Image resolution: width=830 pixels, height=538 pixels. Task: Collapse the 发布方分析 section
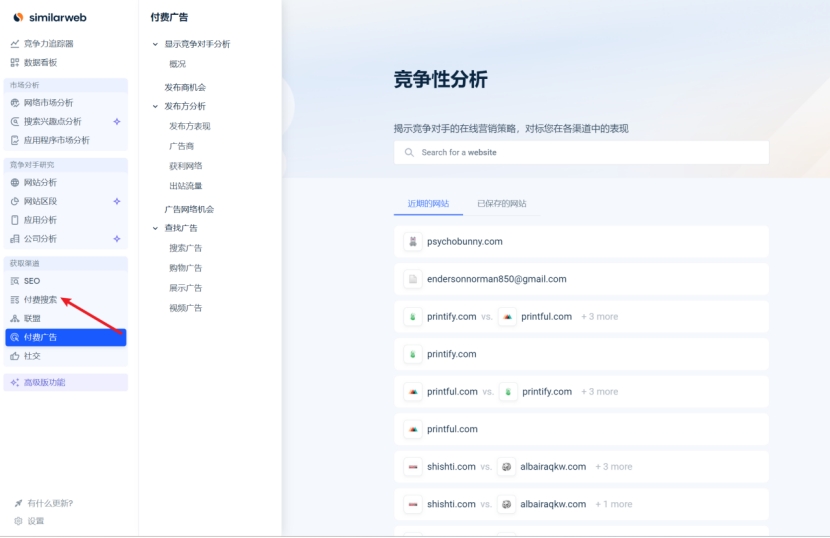pos(155,107)
